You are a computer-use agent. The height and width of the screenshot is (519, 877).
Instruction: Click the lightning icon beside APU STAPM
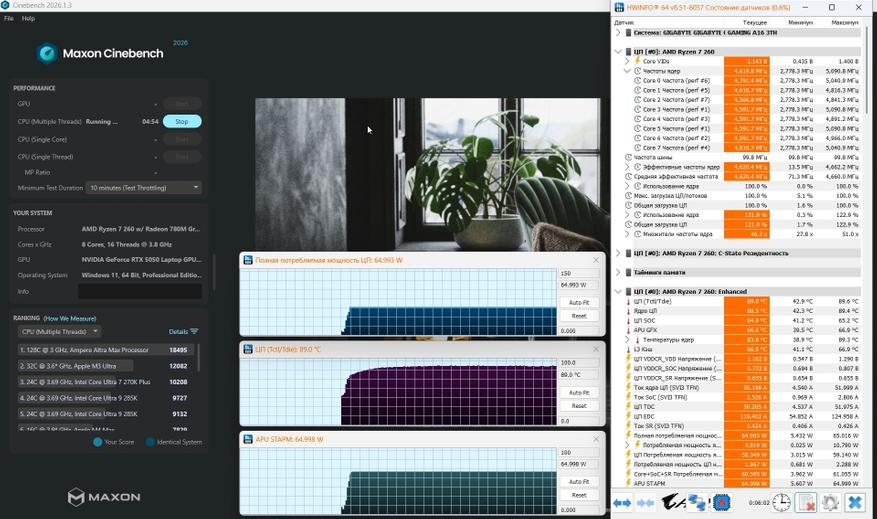click(628, 483)
